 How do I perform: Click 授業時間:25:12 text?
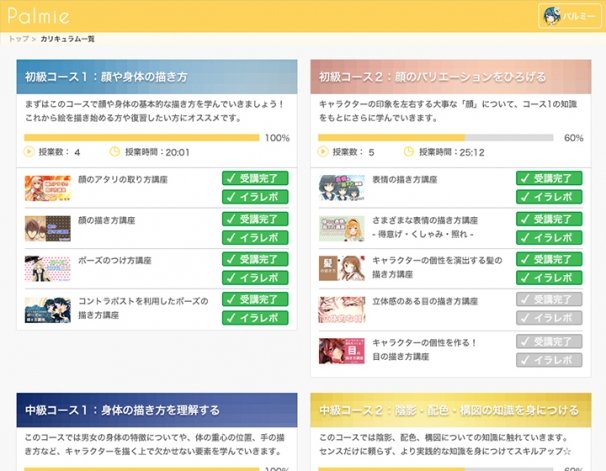(452, 152)
